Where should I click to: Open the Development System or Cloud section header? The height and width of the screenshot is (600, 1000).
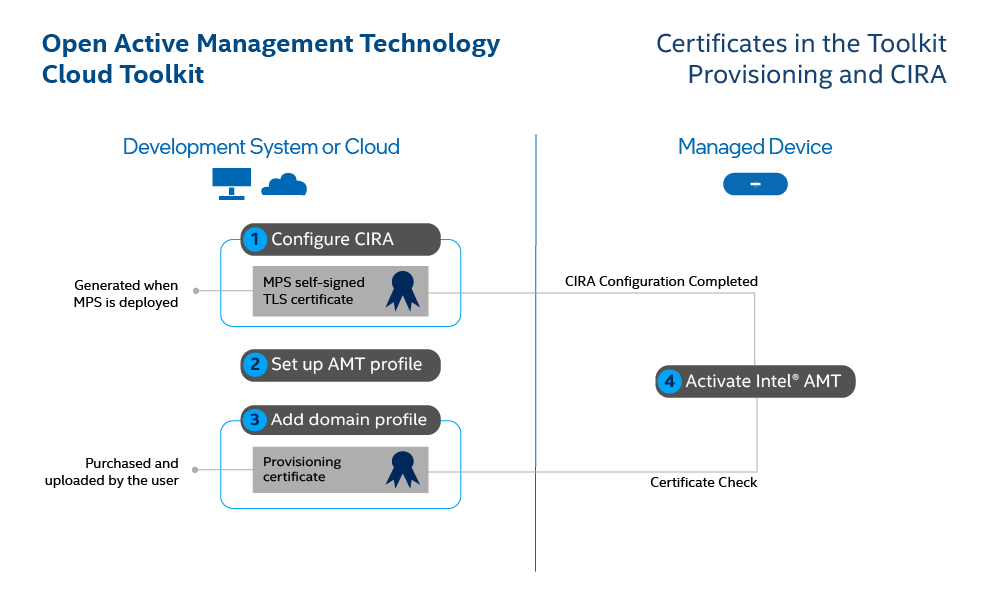262,146
